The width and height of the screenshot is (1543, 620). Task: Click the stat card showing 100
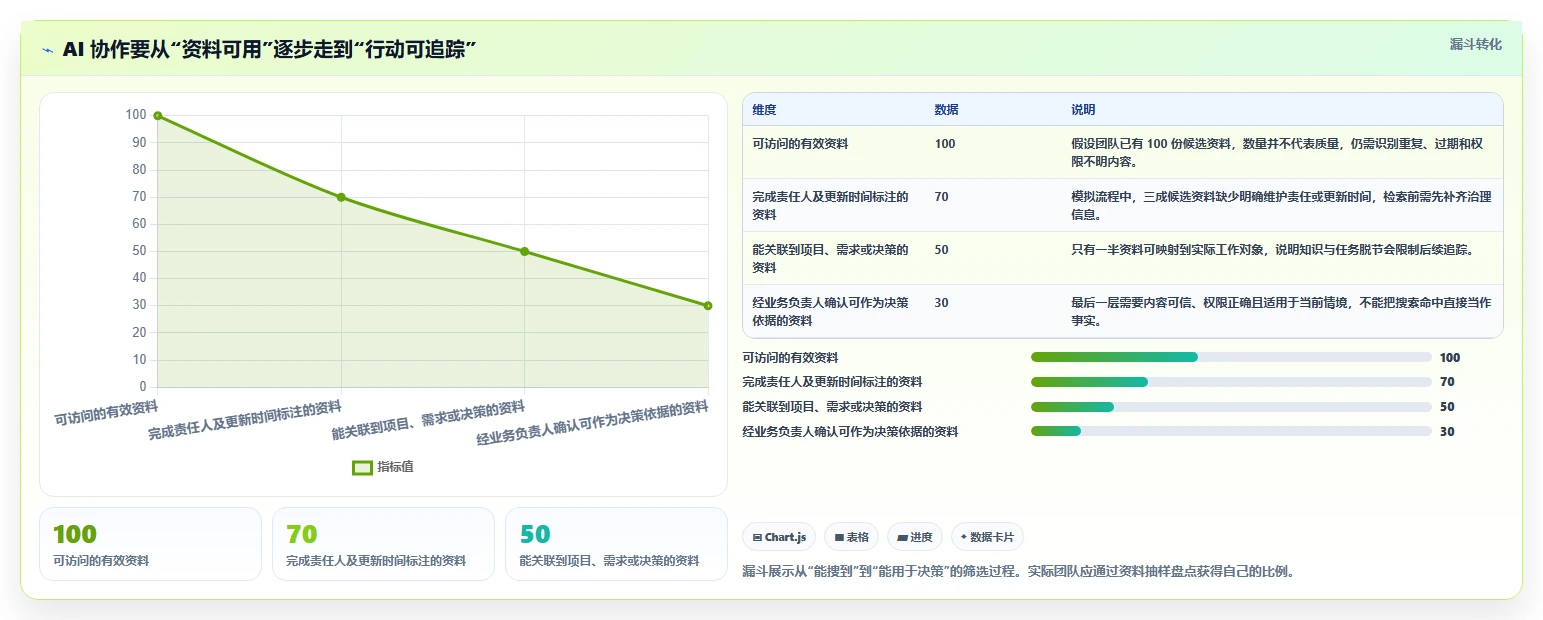pos(150,544)
